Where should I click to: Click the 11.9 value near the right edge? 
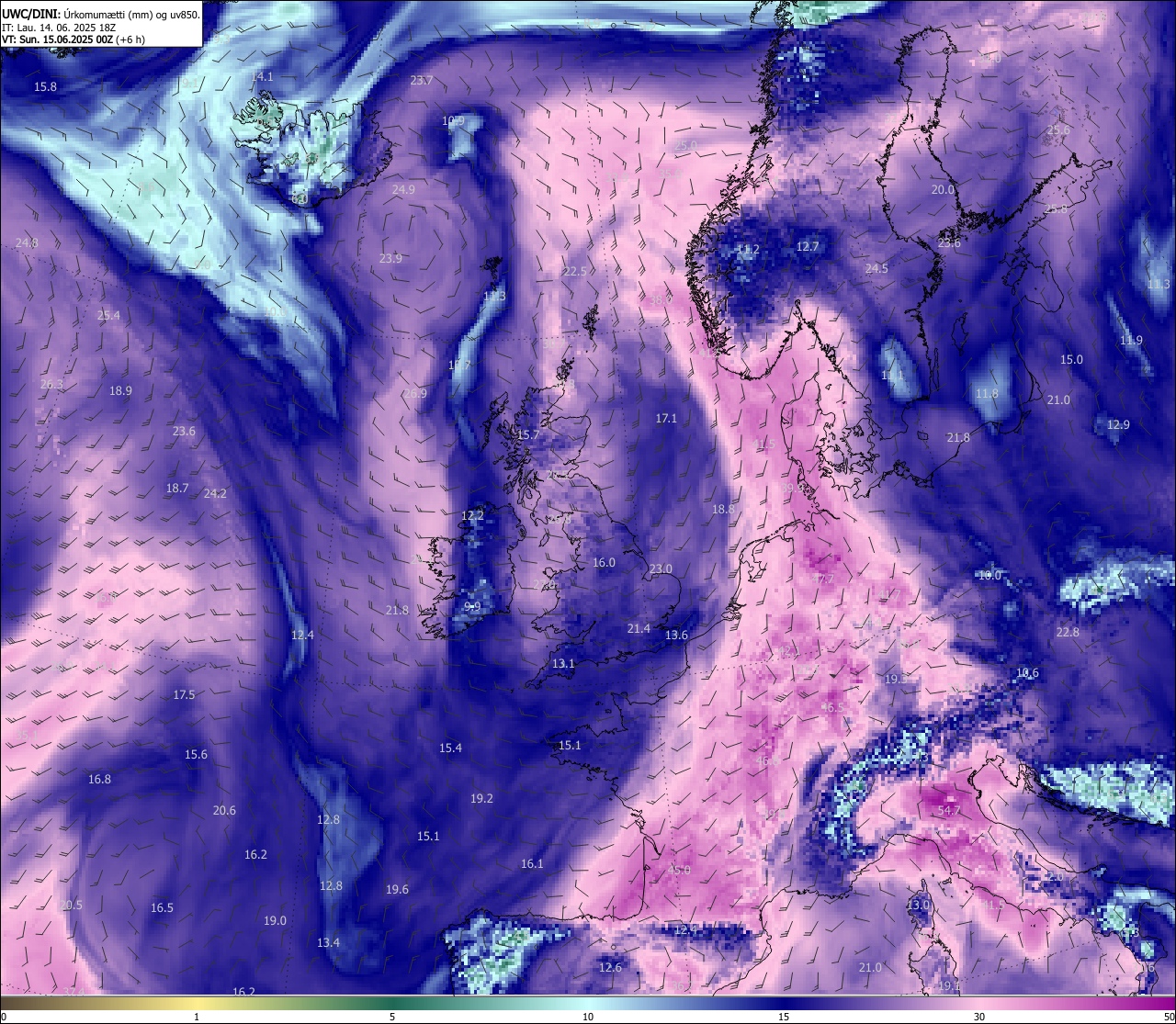(1131, 341)
